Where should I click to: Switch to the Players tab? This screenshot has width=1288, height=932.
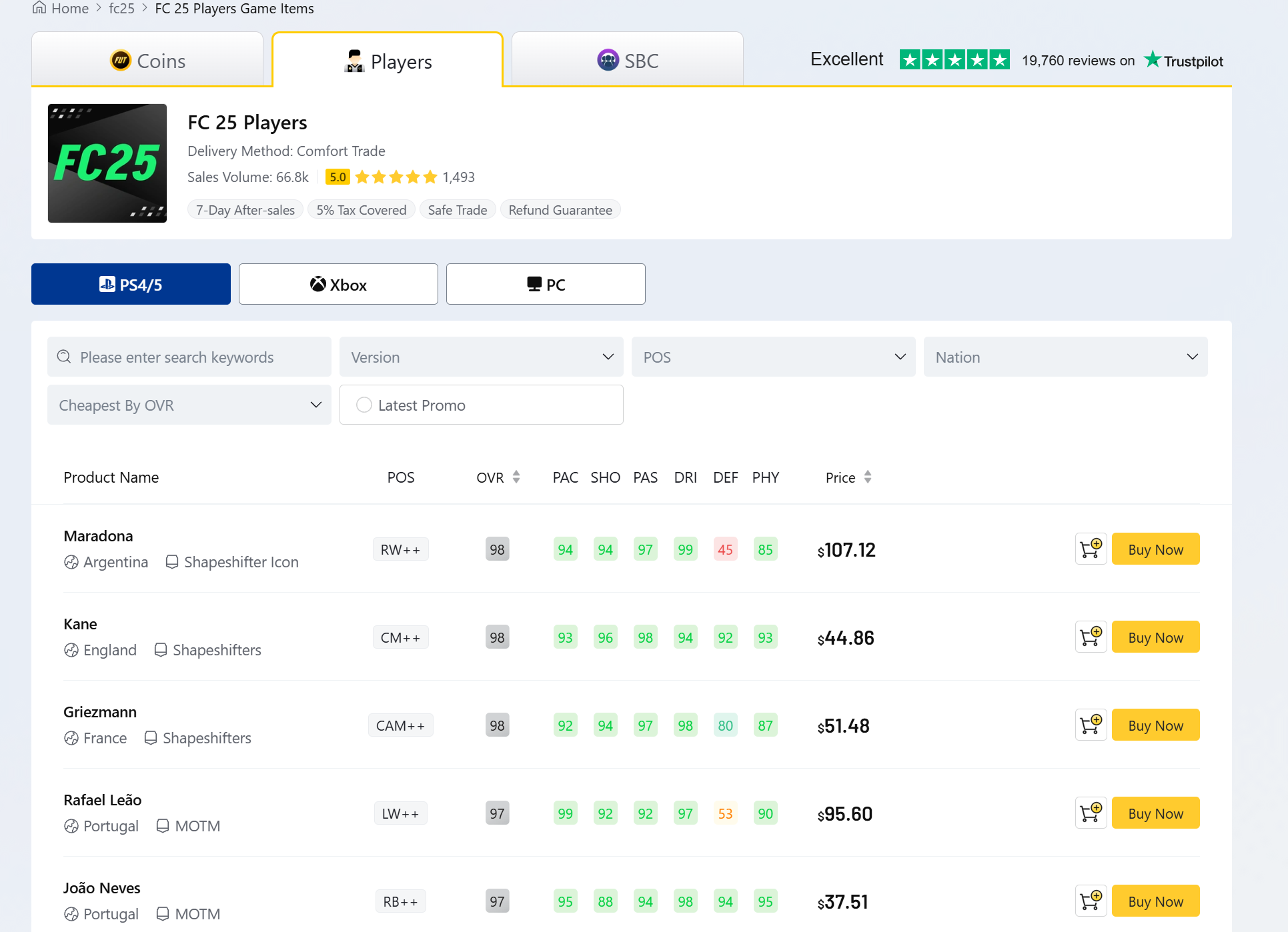[x=388, y=61]
